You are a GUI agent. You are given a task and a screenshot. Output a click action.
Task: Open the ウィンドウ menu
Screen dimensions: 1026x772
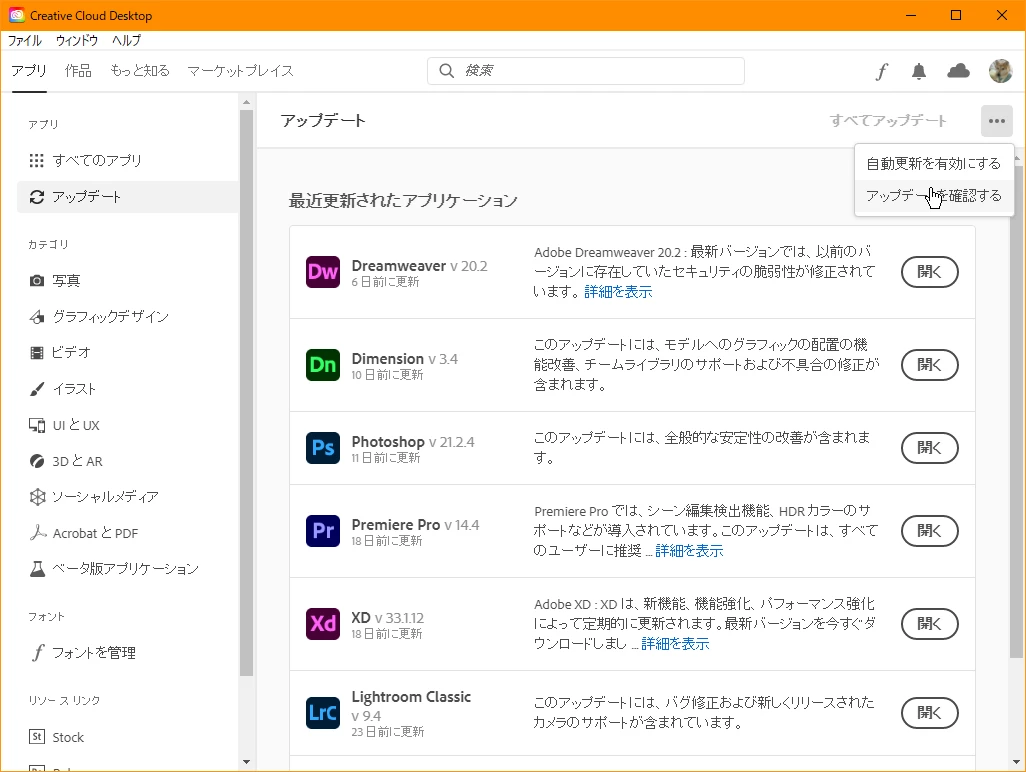tap(77, 41)
